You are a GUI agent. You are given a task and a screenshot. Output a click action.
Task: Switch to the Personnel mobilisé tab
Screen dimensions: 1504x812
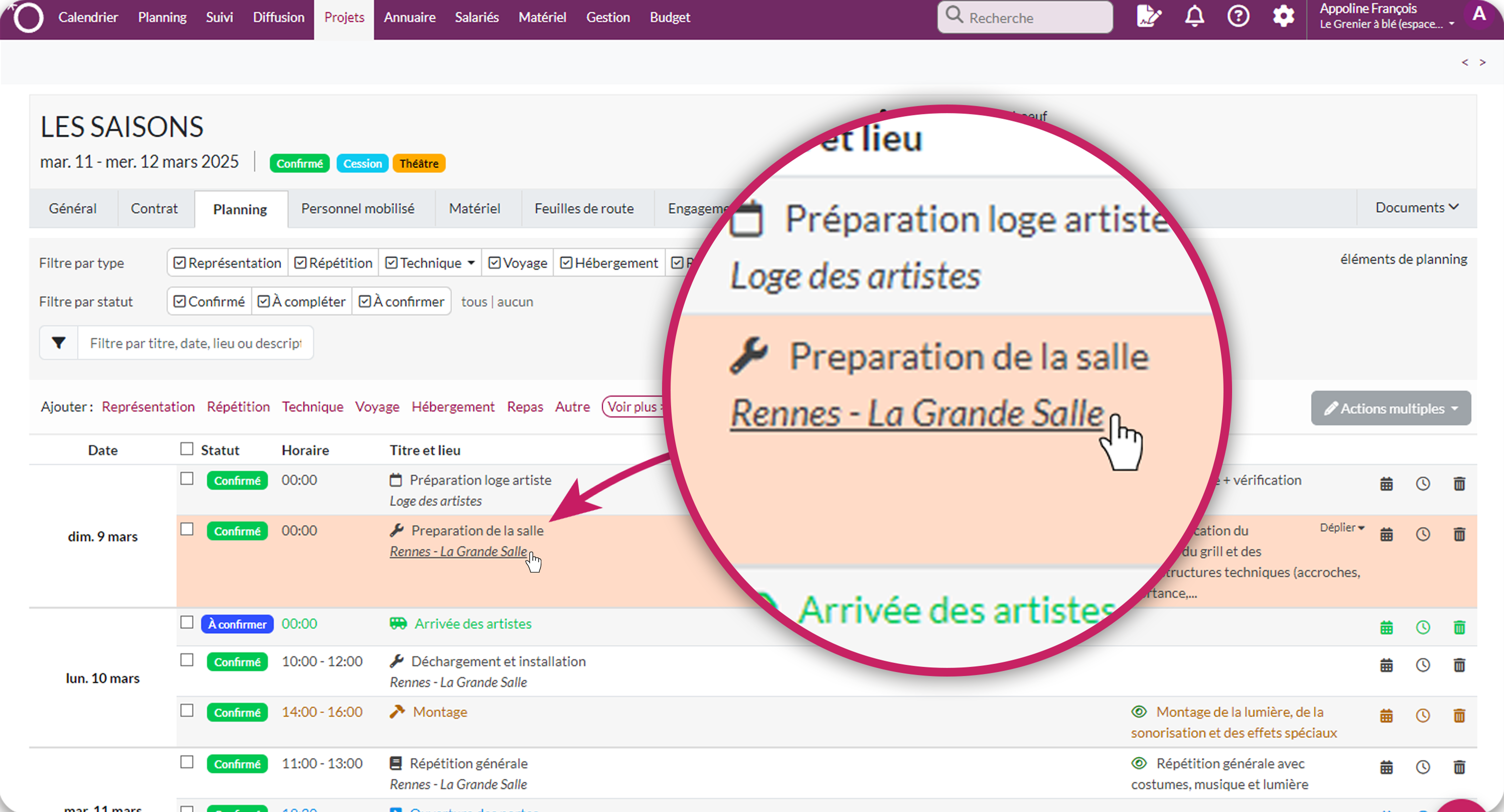tap(358, 209)
